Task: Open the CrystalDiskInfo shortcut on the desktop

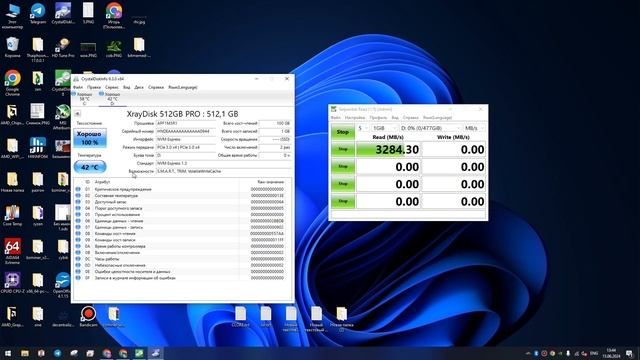Action: tap(63, 14)
